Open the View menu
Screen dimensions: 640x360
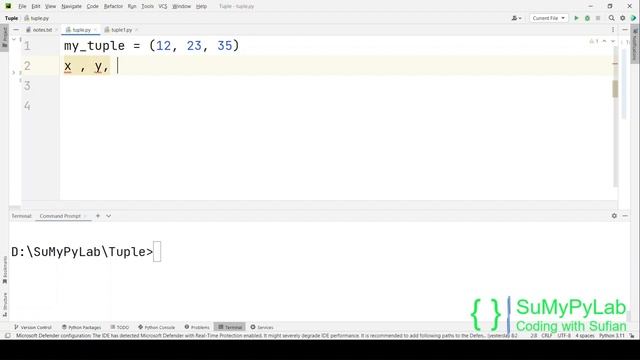(x=50, y=6)
